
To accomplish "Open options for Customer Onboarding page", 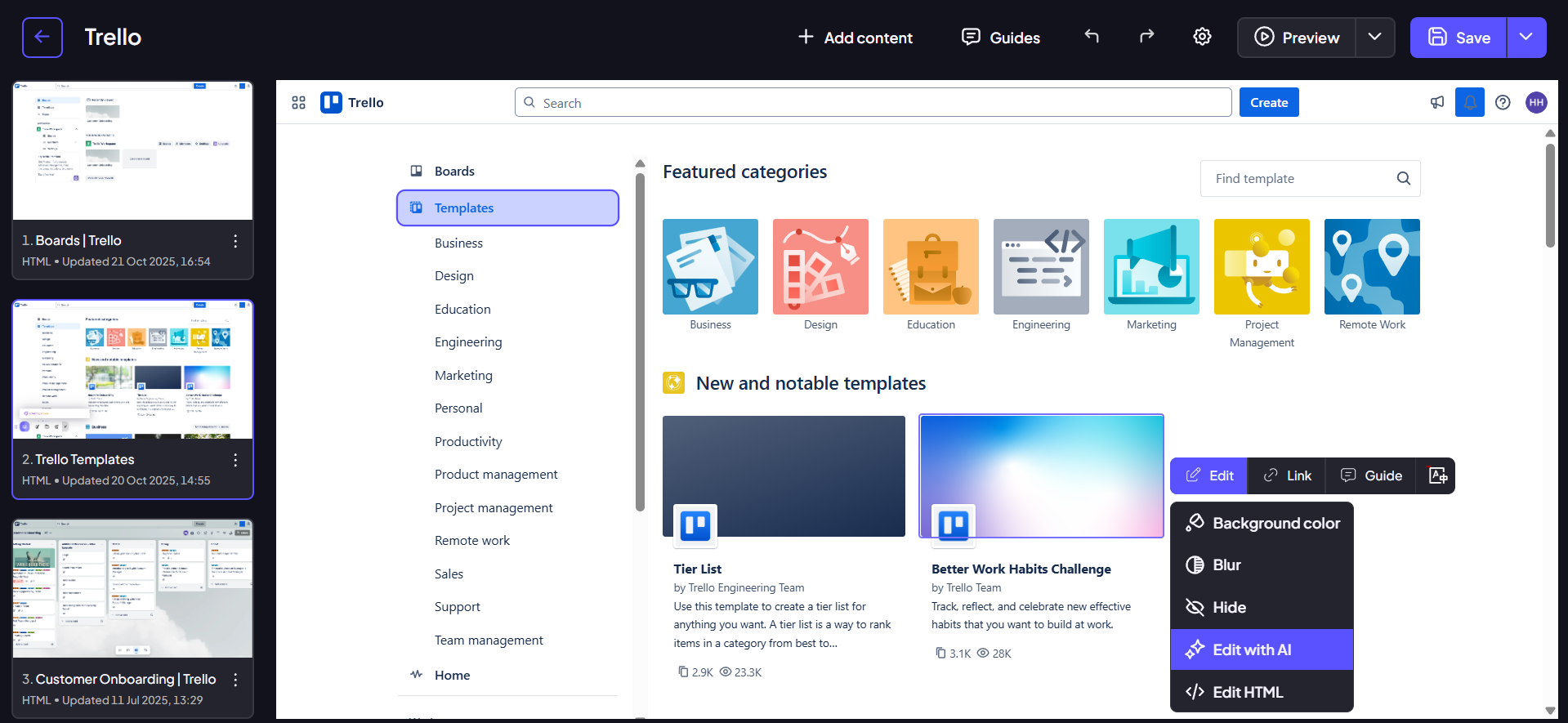I will [x=235, y=680].
